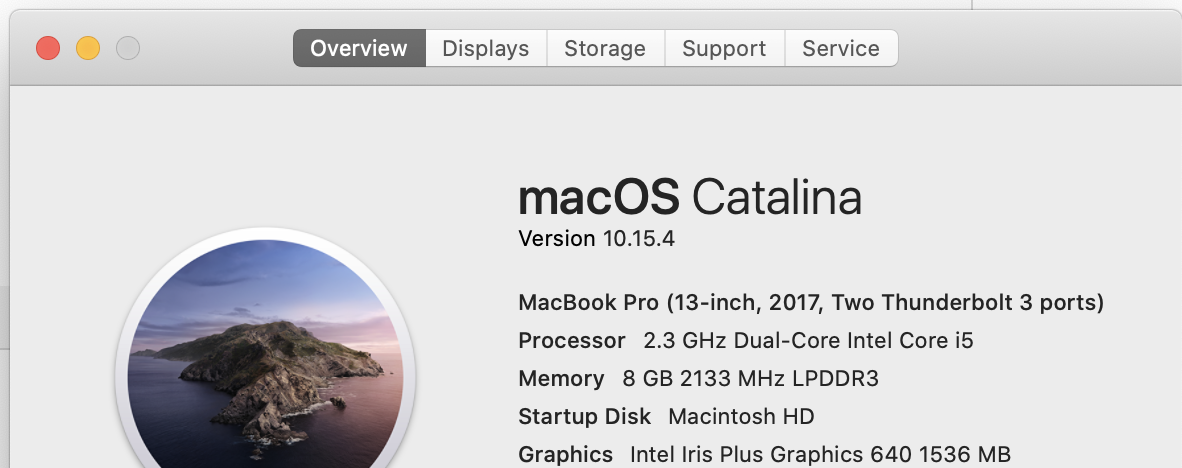1182x468 pixels.
Task: Switch to the Overview tab
Action: [x=359, y=48]
